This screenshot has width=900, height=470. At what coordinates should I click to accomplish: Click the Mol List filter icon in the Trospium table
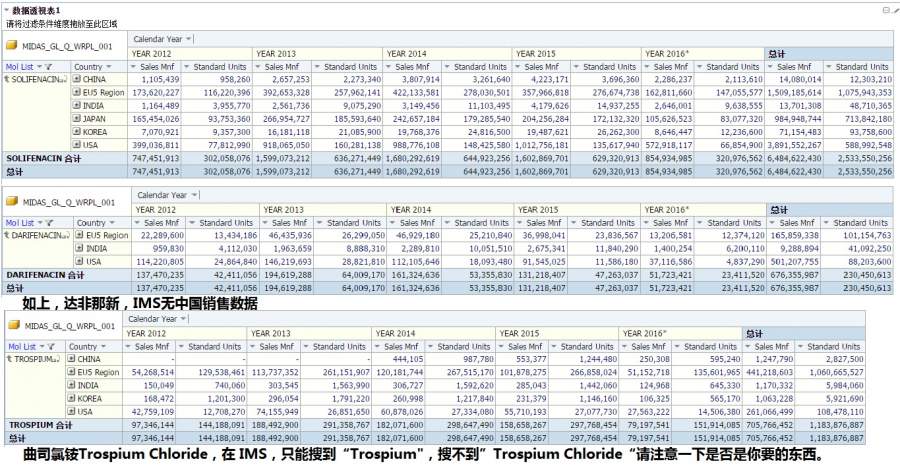tap(51, 347)
